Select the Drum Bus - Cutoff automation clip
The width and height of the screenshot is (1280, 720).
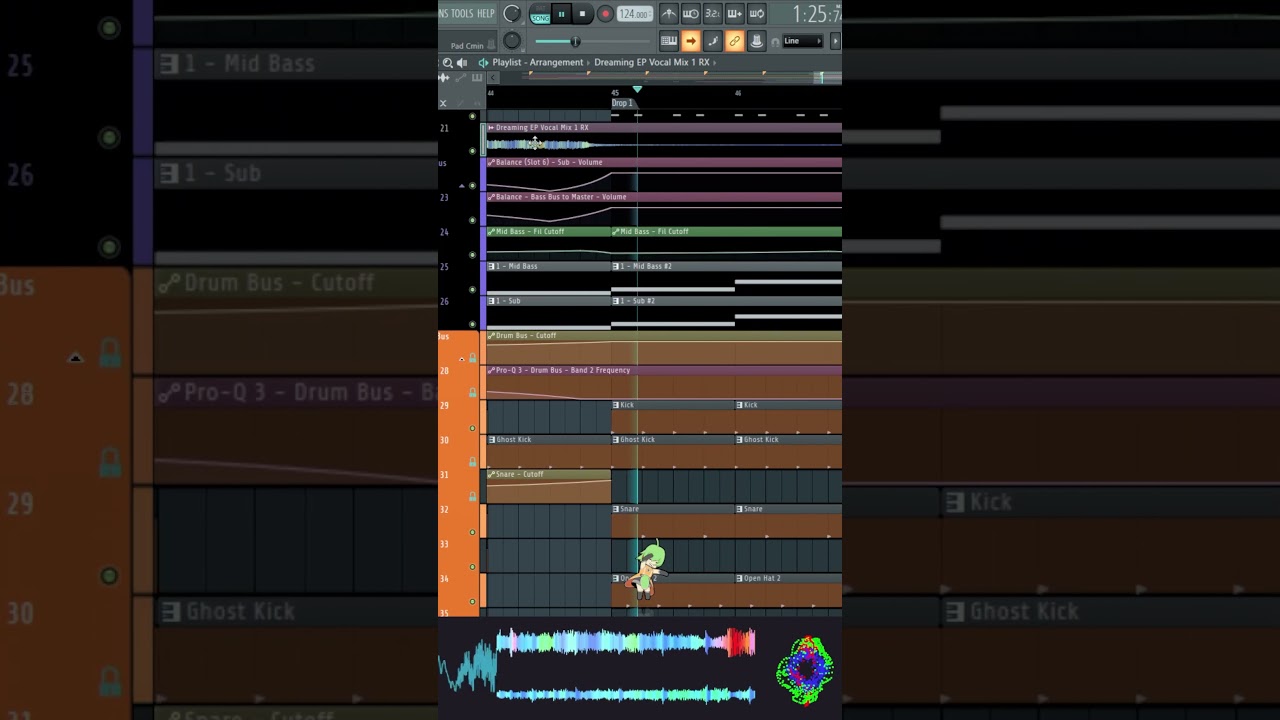click(x=664, y=348)
